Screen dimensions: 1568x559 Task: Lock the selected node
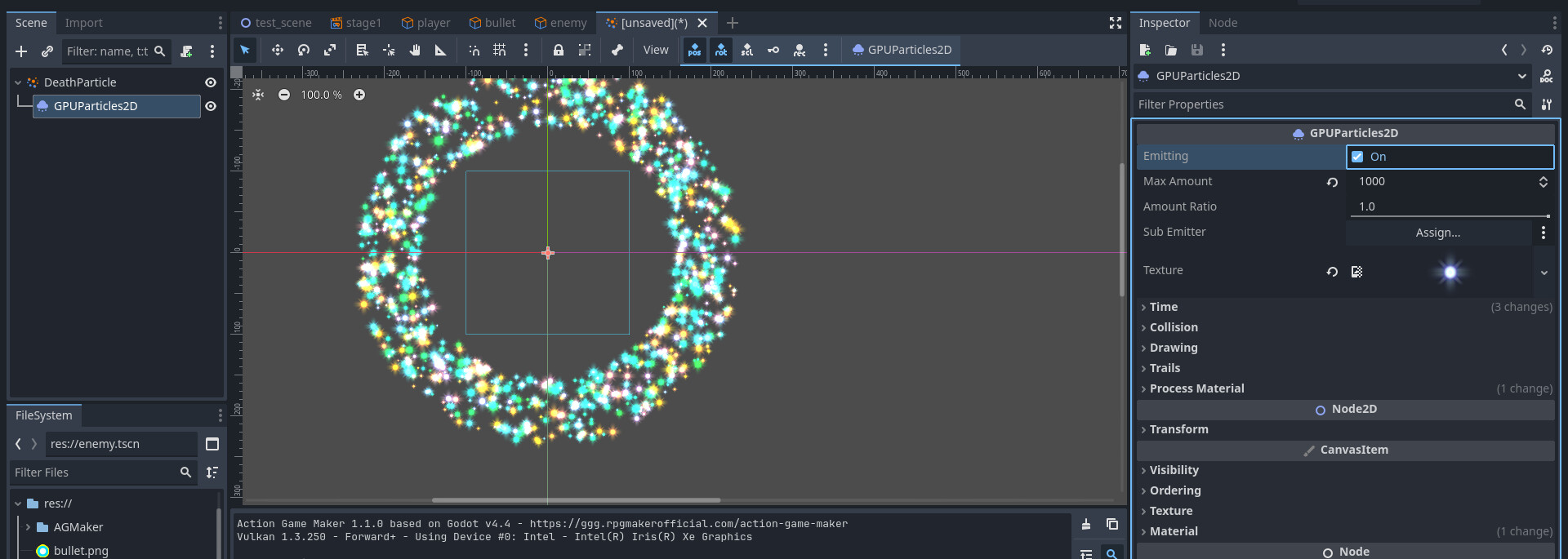point(559,51)
